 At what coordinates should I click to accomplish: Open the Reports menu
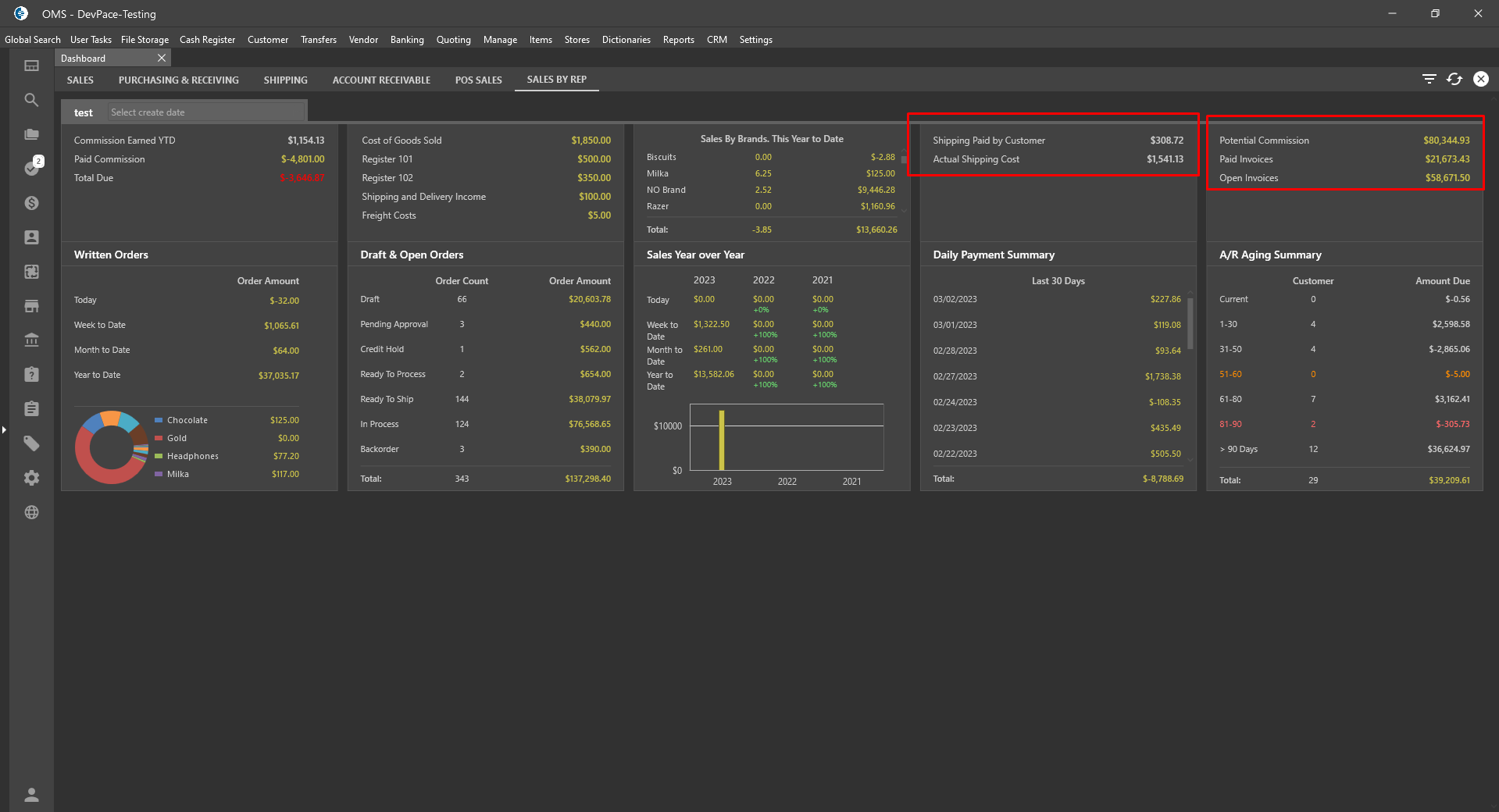click(678, 40)
